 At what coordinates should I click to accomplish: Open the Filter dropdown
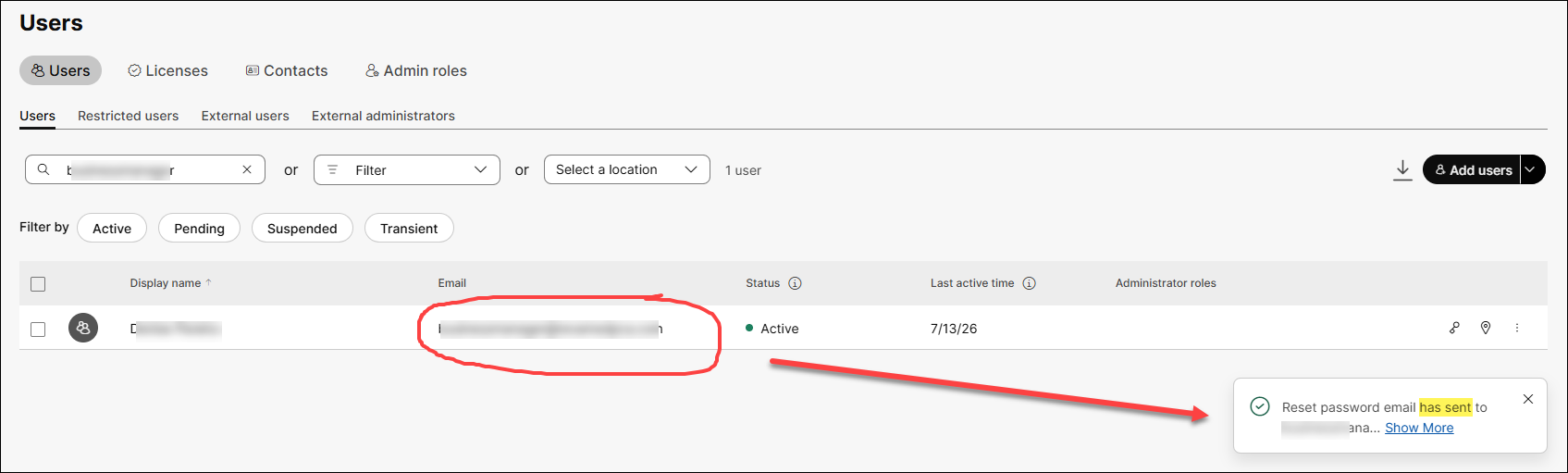[407, 169]
